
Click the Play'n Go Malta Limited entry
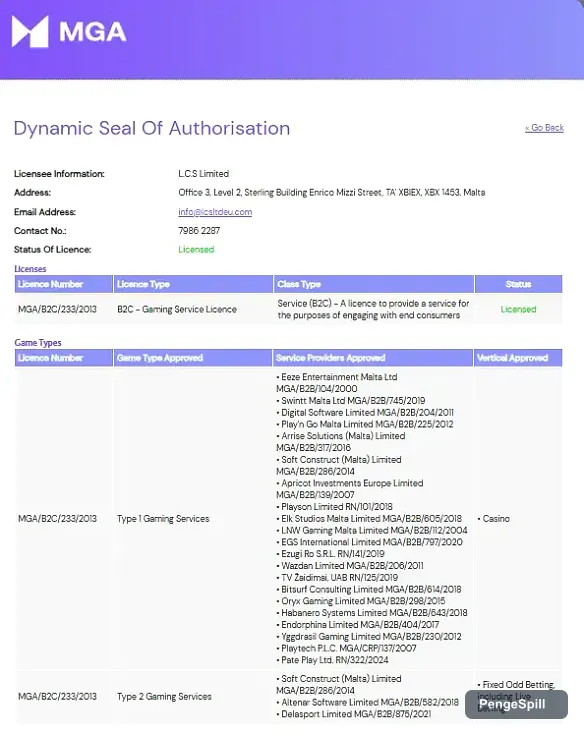365,424
